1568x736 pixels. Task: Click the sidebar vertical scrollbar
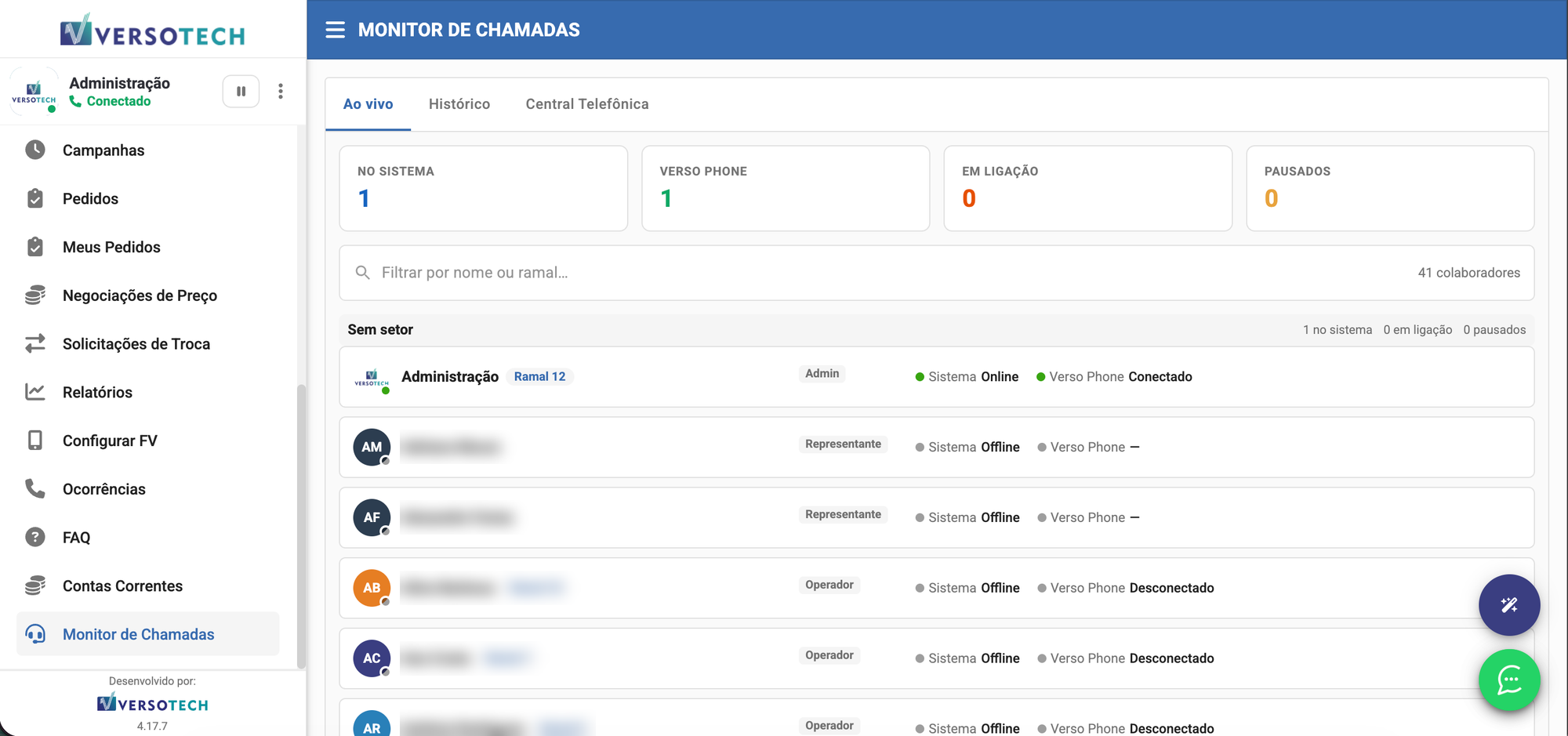tap(301, 526)
